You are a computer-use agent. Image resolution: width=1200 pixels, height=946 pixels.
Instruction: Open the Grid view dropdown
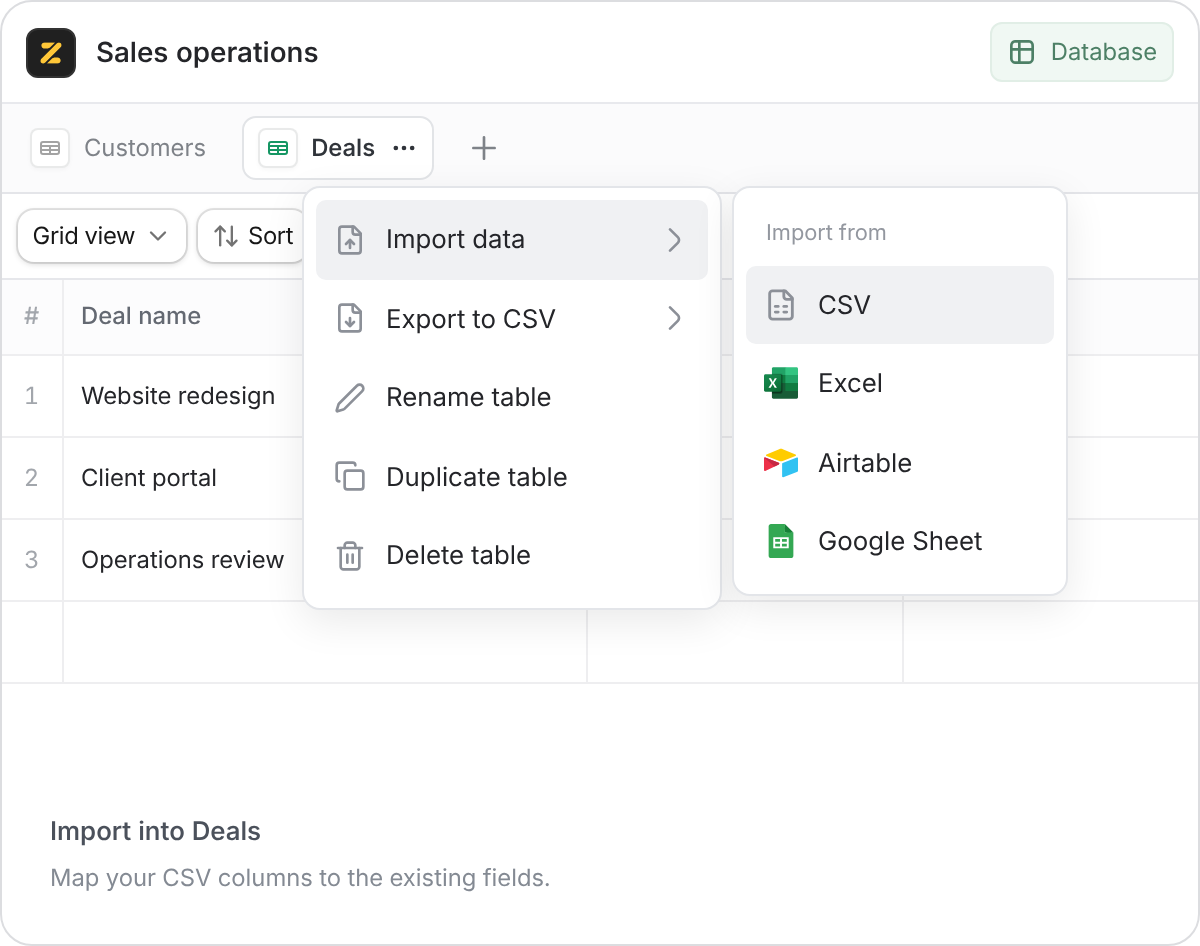click(102, 236)
